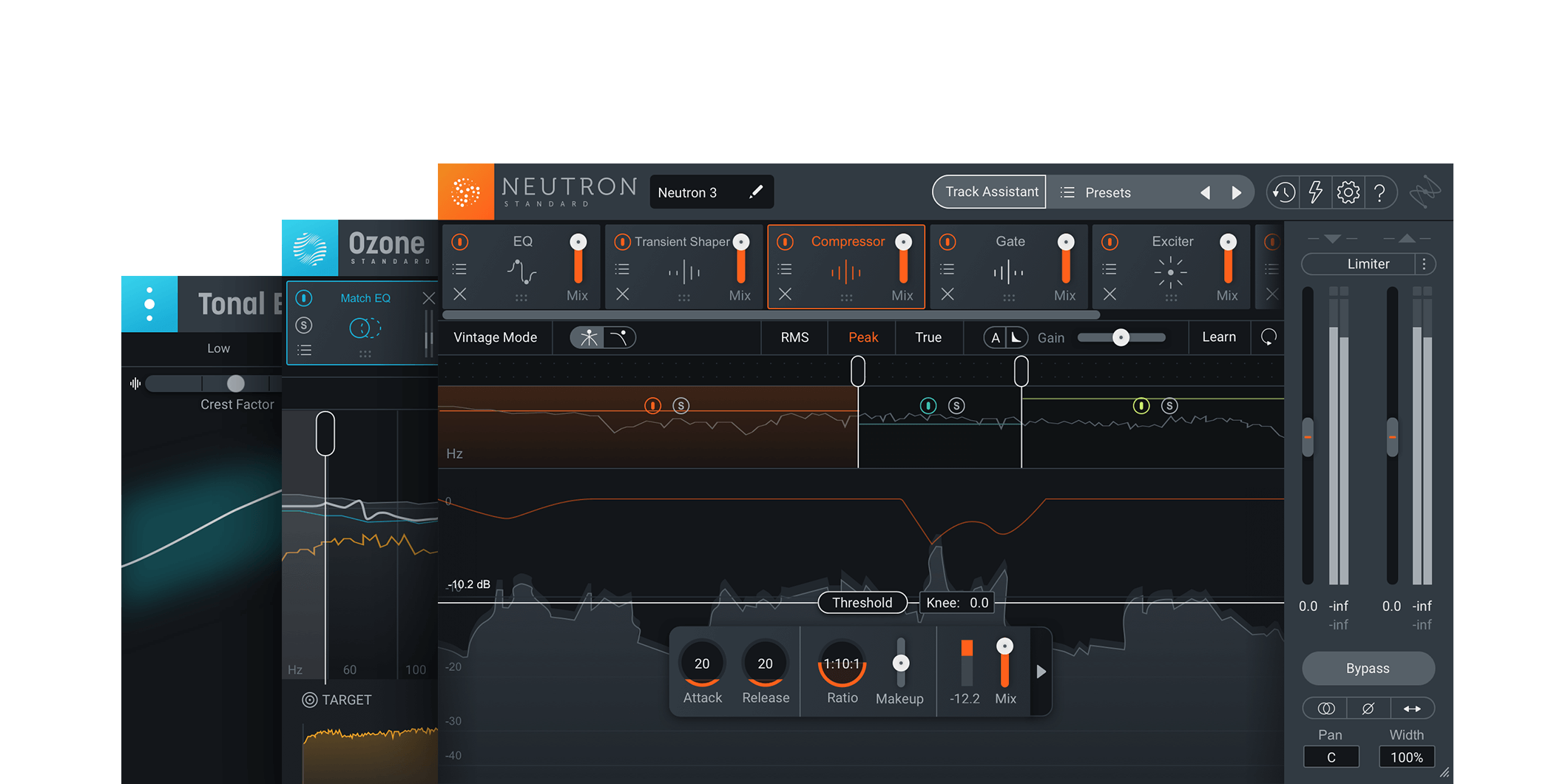Remove the EQ module with X icon

[459, 294]
